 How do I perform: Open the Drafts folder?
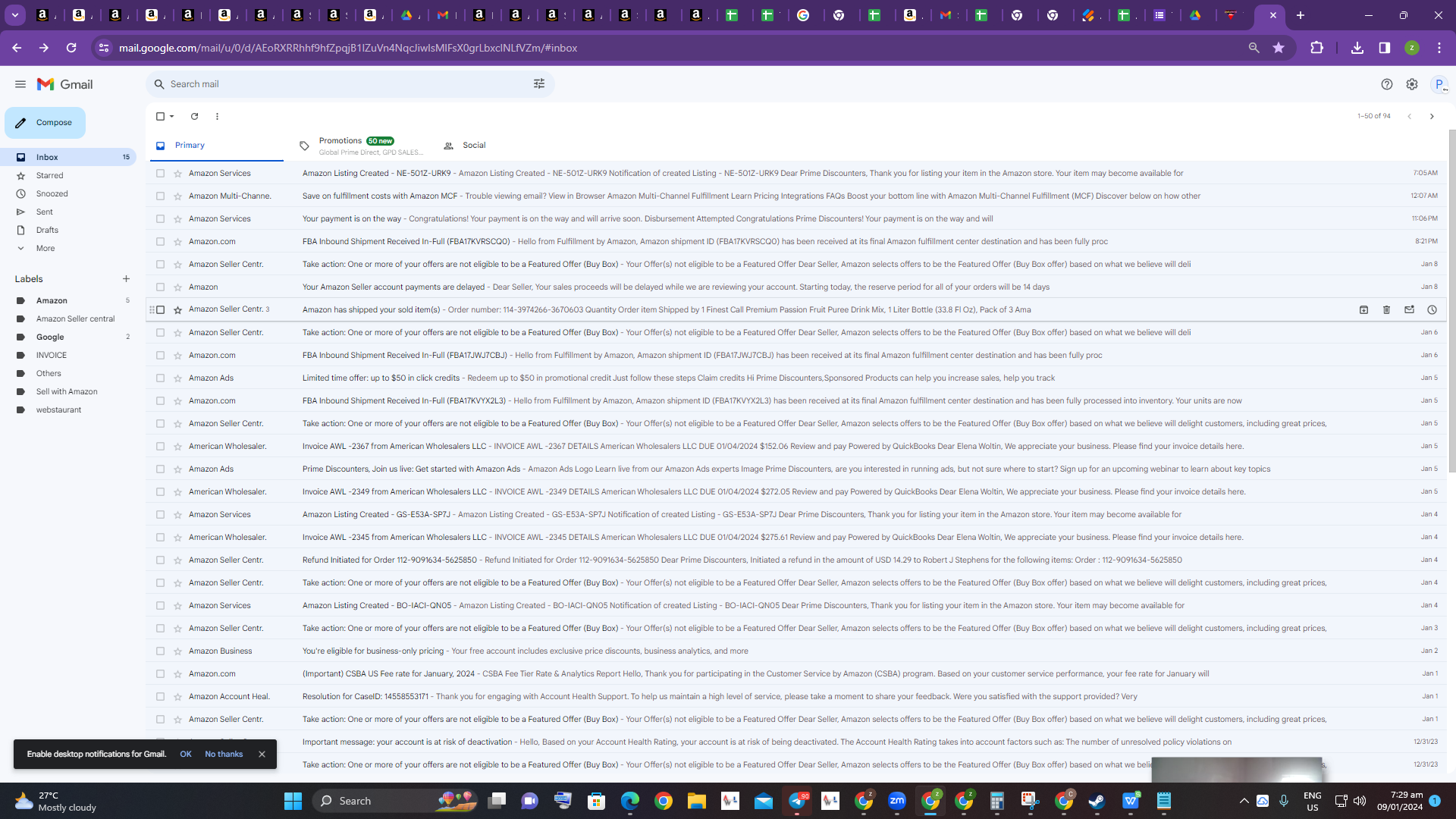(68, 230)
